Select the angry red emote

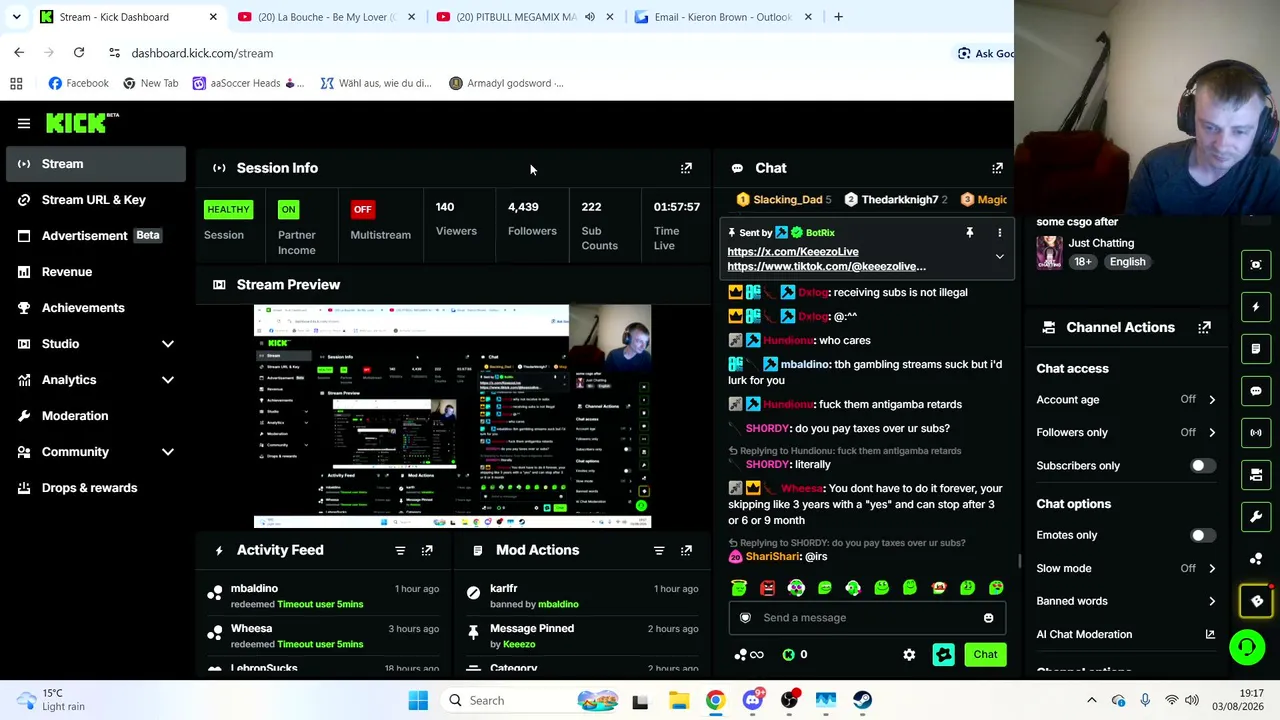click(768, 588)
